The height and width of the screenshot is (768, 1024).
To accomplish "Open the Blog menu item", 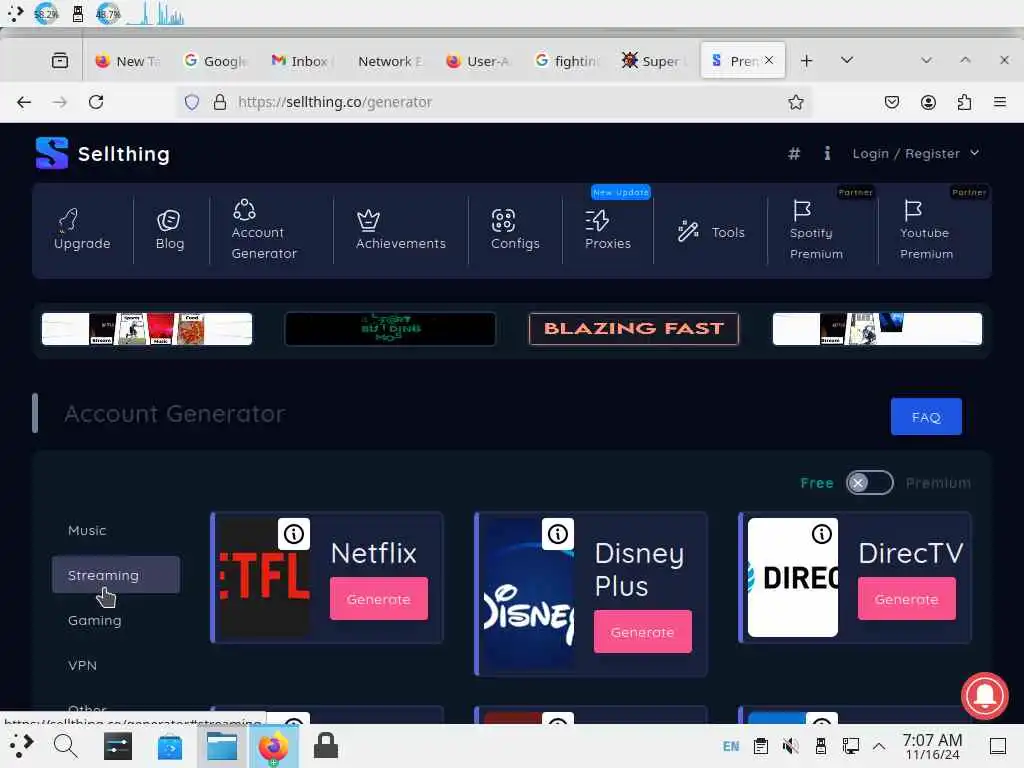I will click(x=170, y=230).
